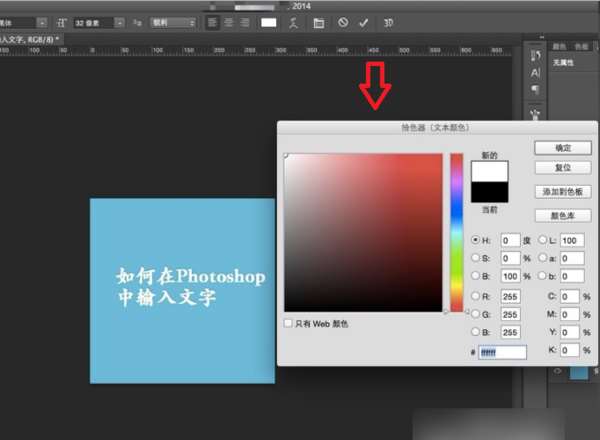Click the 复位 button

pyautogui.click(x=563, y=168)
